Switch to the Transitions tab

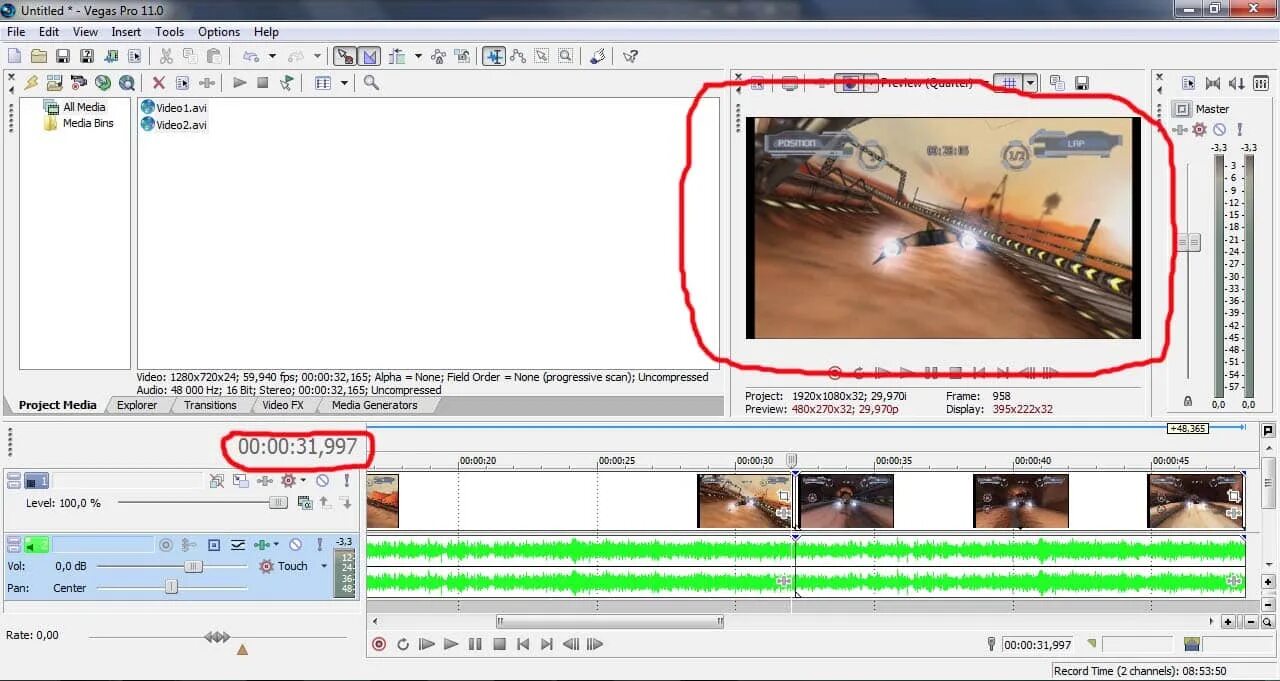point(210,405)
